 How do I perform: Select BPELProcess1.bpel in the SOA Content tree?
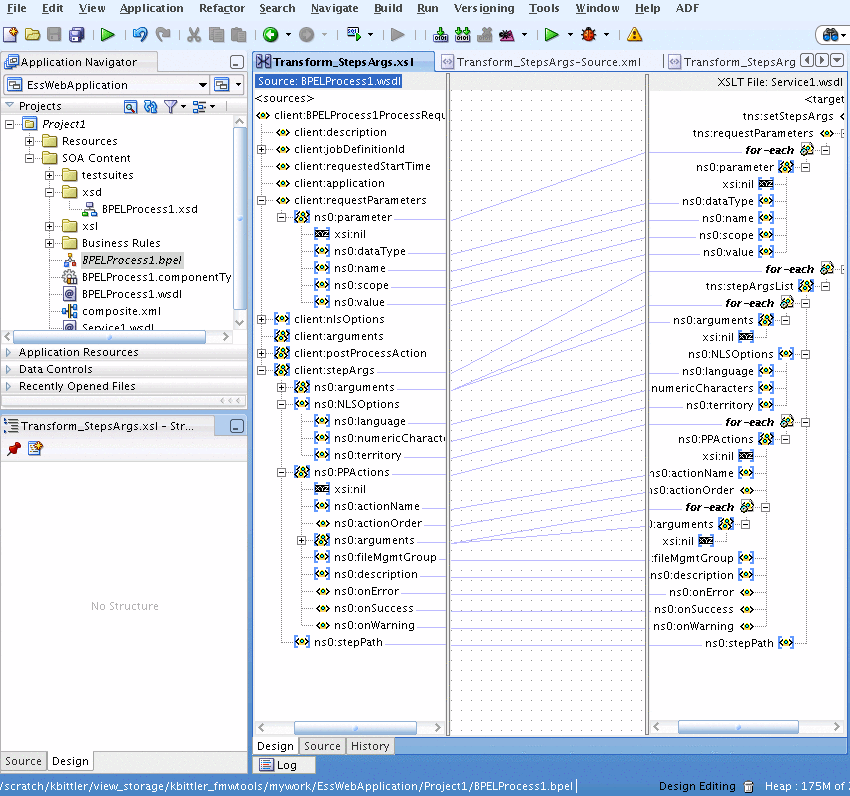coord(131,259)
